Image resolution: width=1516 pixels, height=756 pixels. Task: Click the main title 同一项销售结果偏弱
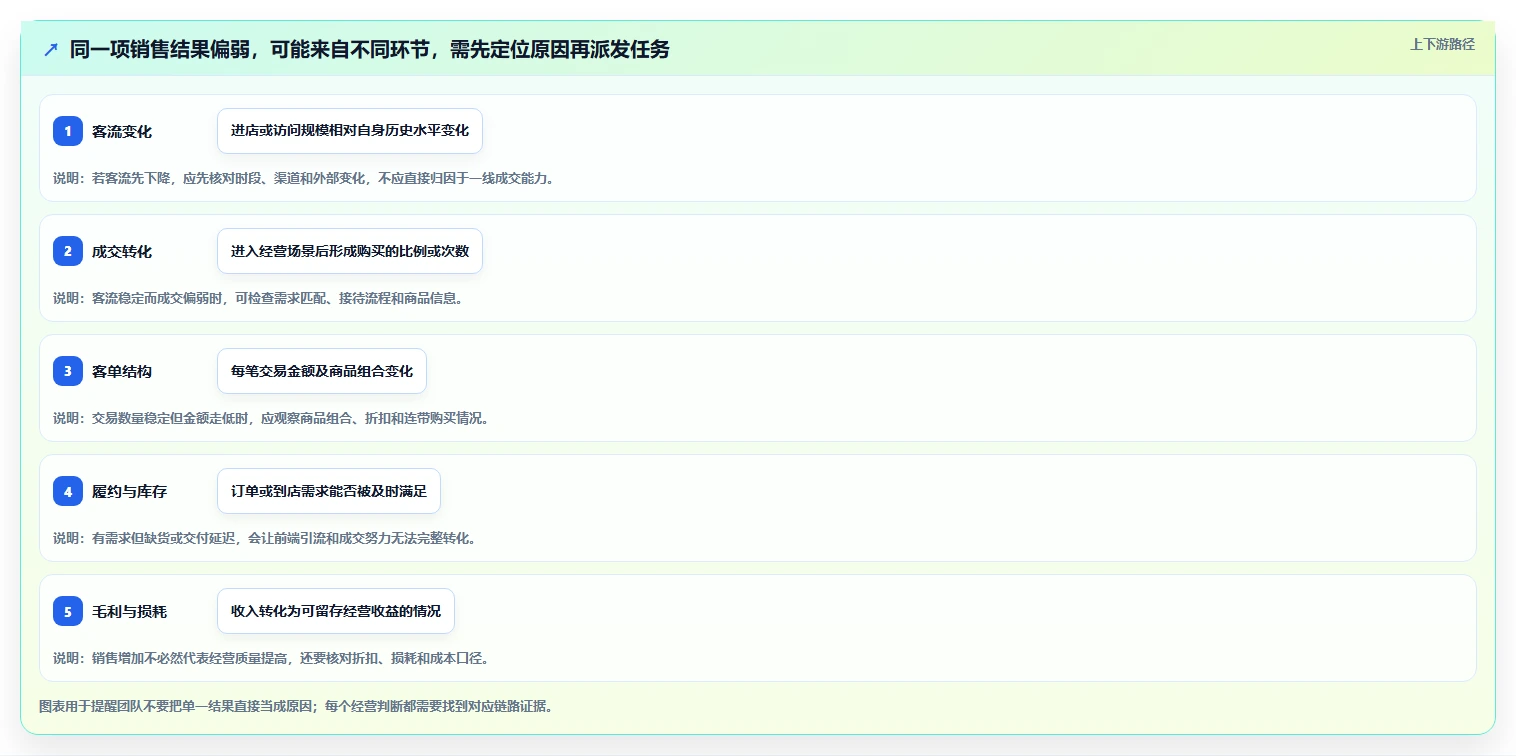coord(370,49)
